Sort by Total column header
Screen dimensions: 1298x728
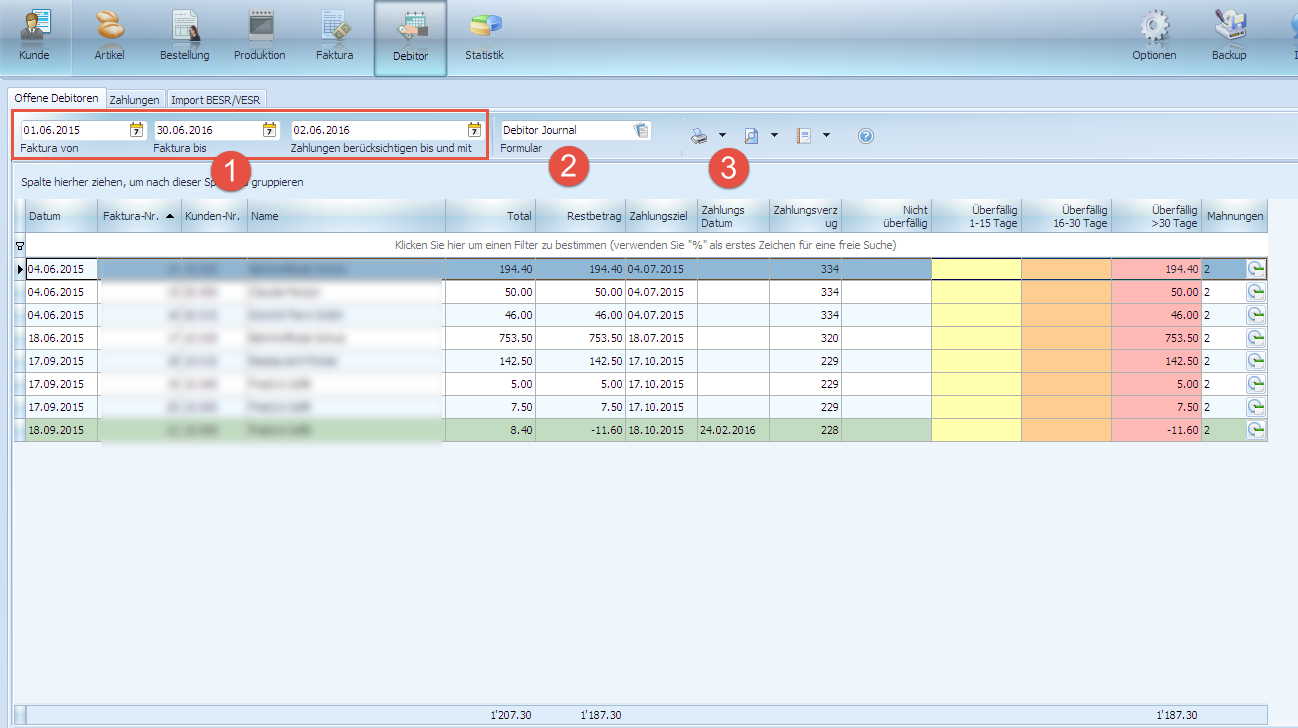pyautogui.click(x=490, y=216)
